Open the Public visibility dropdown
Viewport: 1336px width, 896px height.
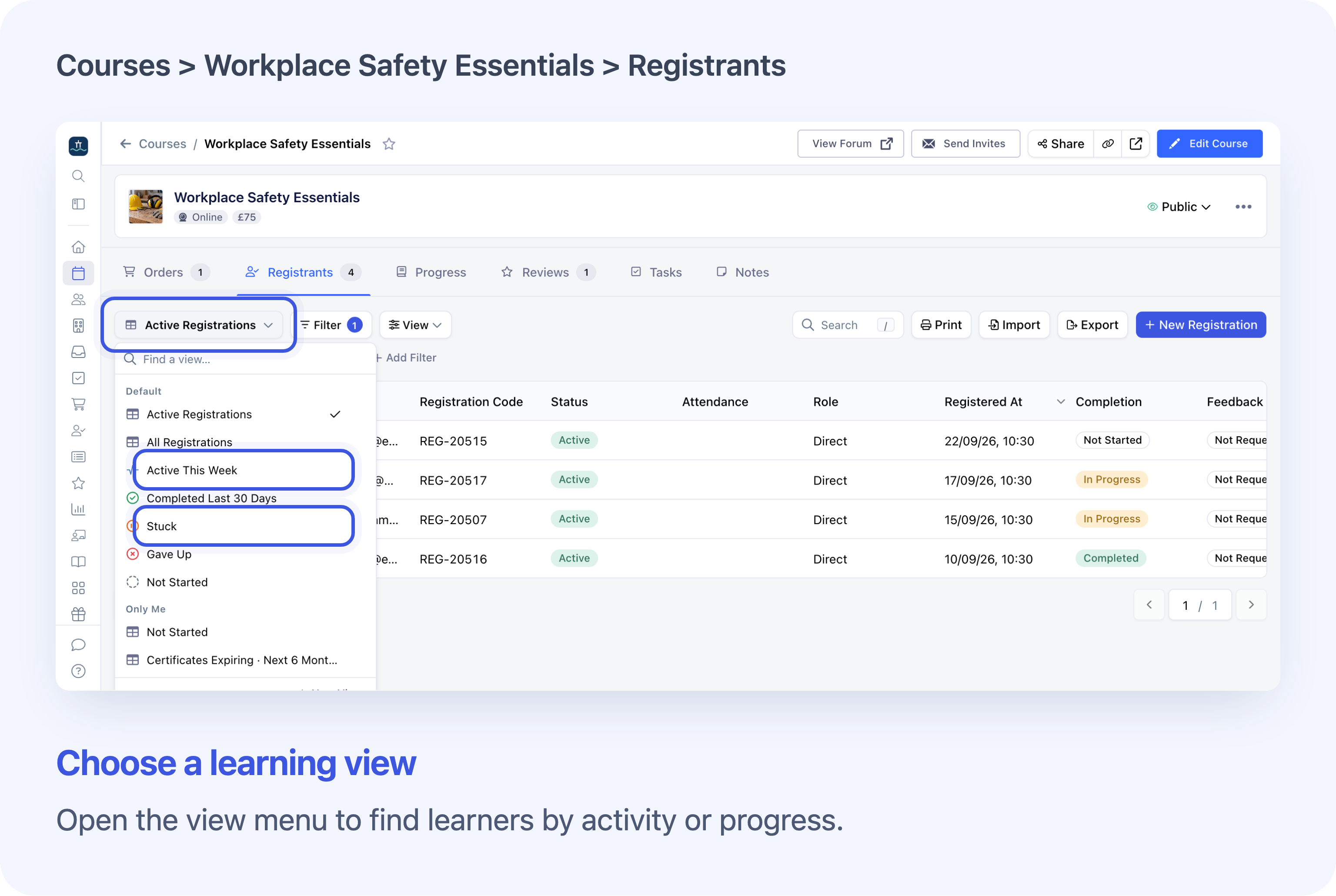pyautogui.click(x=1179, y=207)
